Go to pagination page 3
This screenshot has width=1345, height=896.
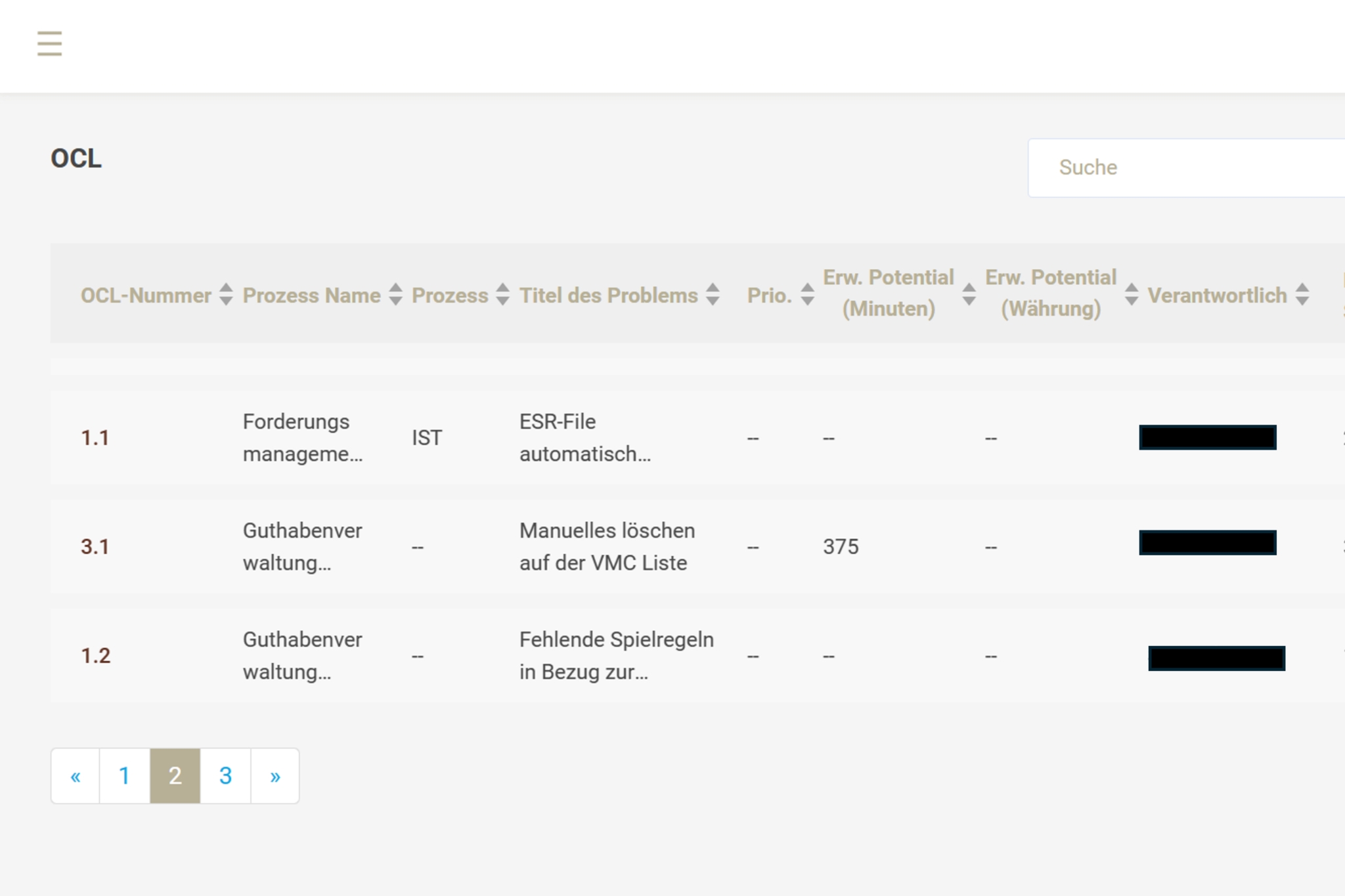coord(225,776)
